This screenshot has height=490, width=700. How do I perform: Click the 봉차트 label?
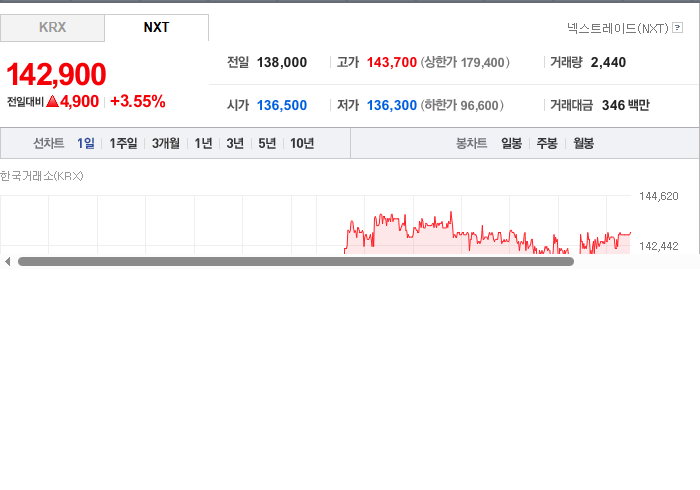pyautogui.click(x=471, y=143)
